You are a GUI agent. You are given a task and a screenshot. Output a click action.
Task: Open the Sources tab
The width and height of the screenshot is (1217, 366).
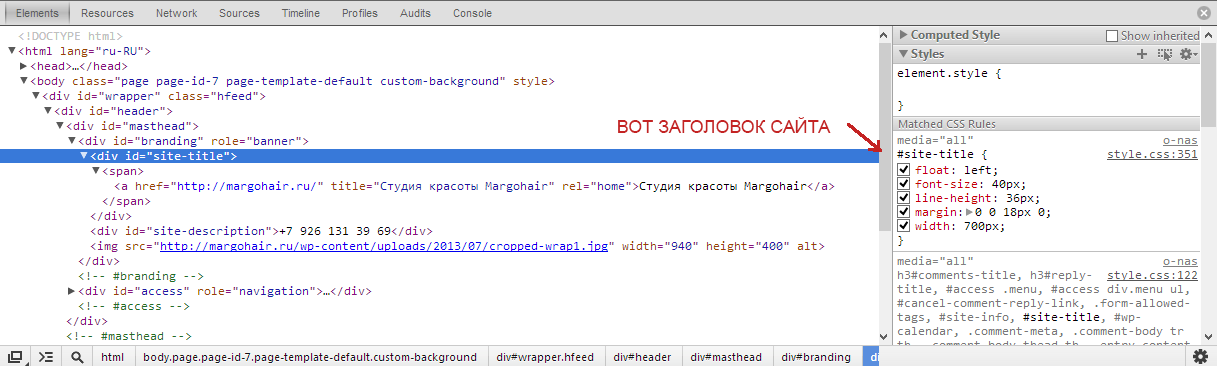click(x=240, y=13)
